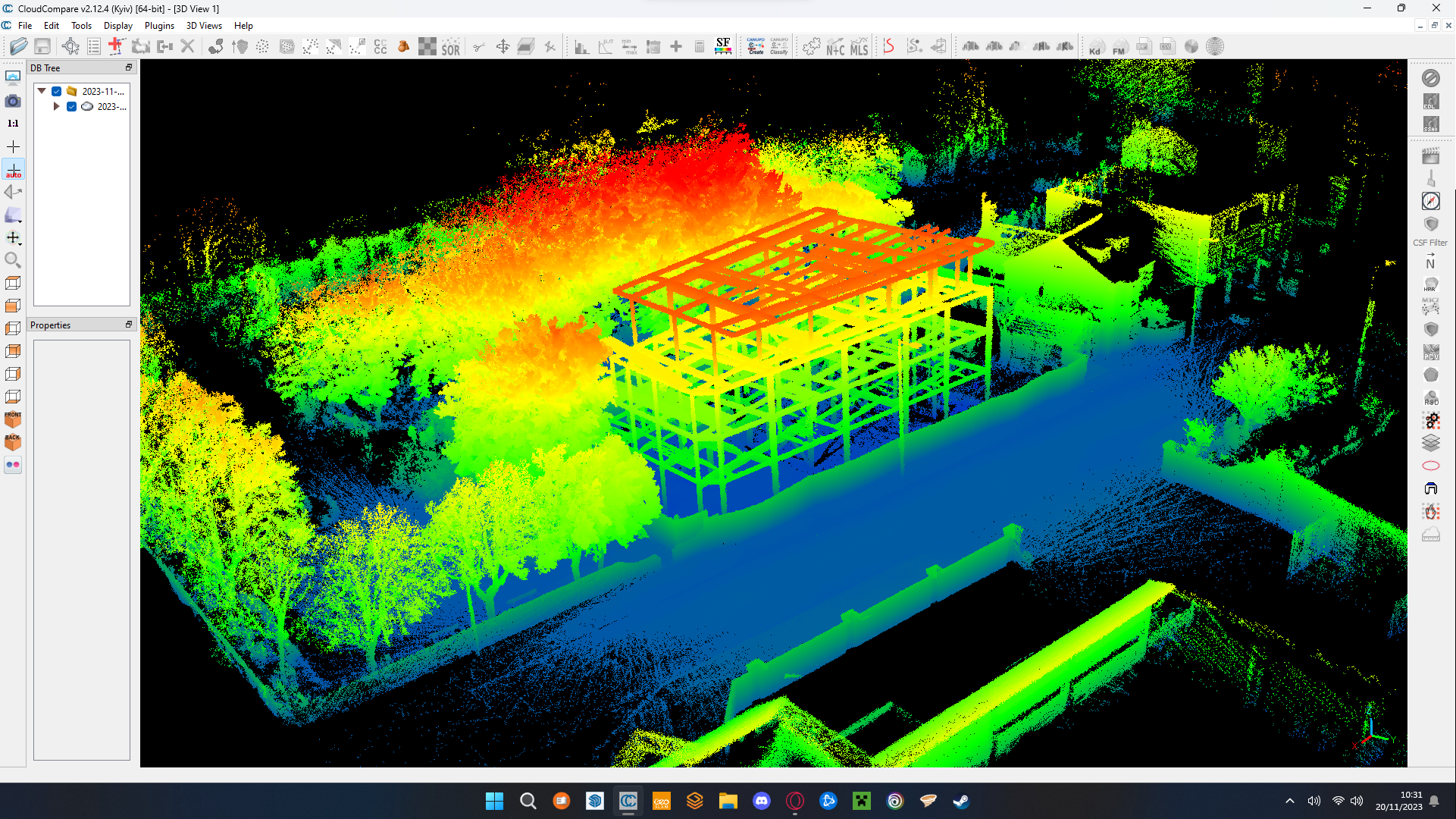The image size is (1456, 819).
Task: Click the MLS smoothing tool icon
Action: [859, 47]
